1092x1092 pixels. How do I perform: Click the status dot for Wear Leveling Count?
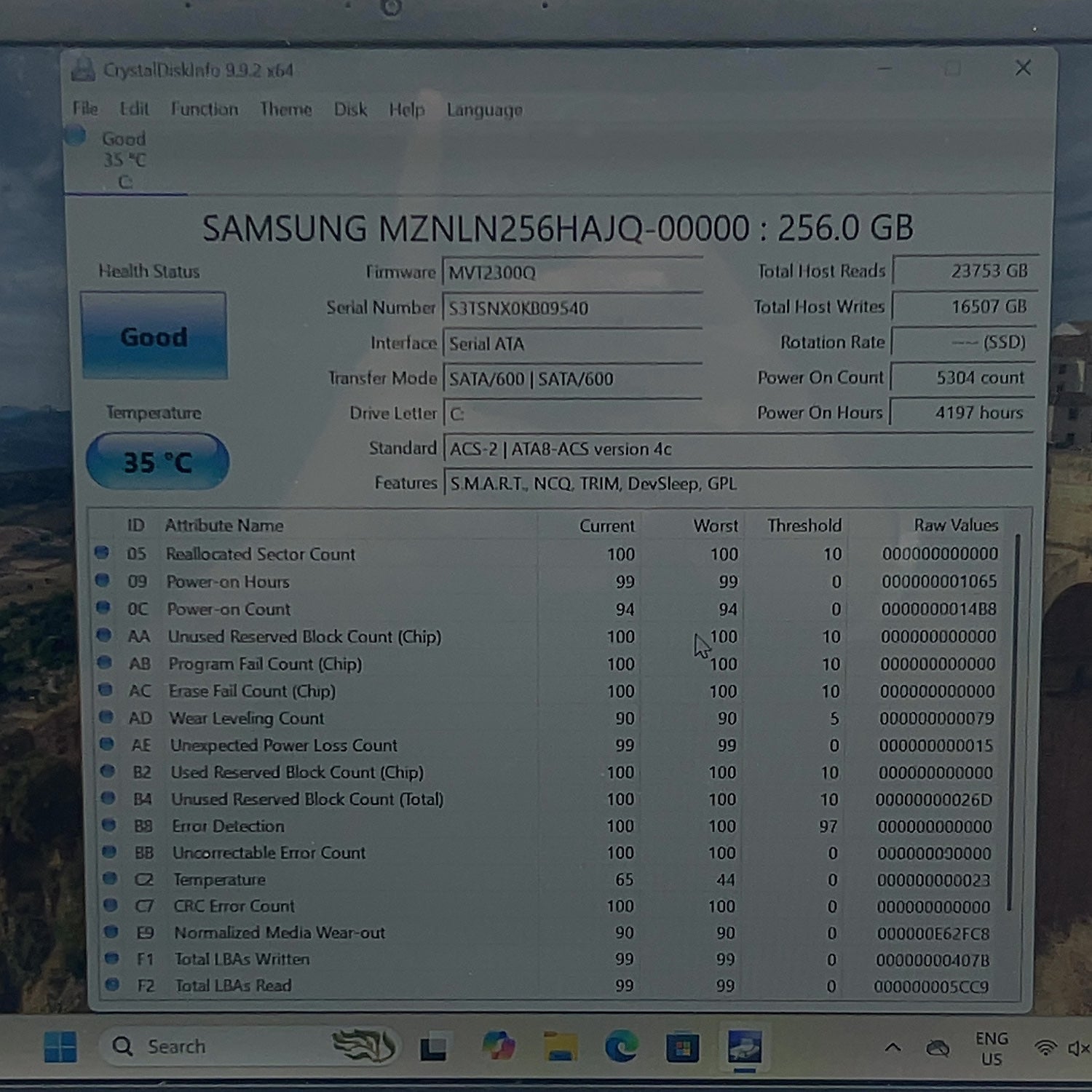coord(106,717)
